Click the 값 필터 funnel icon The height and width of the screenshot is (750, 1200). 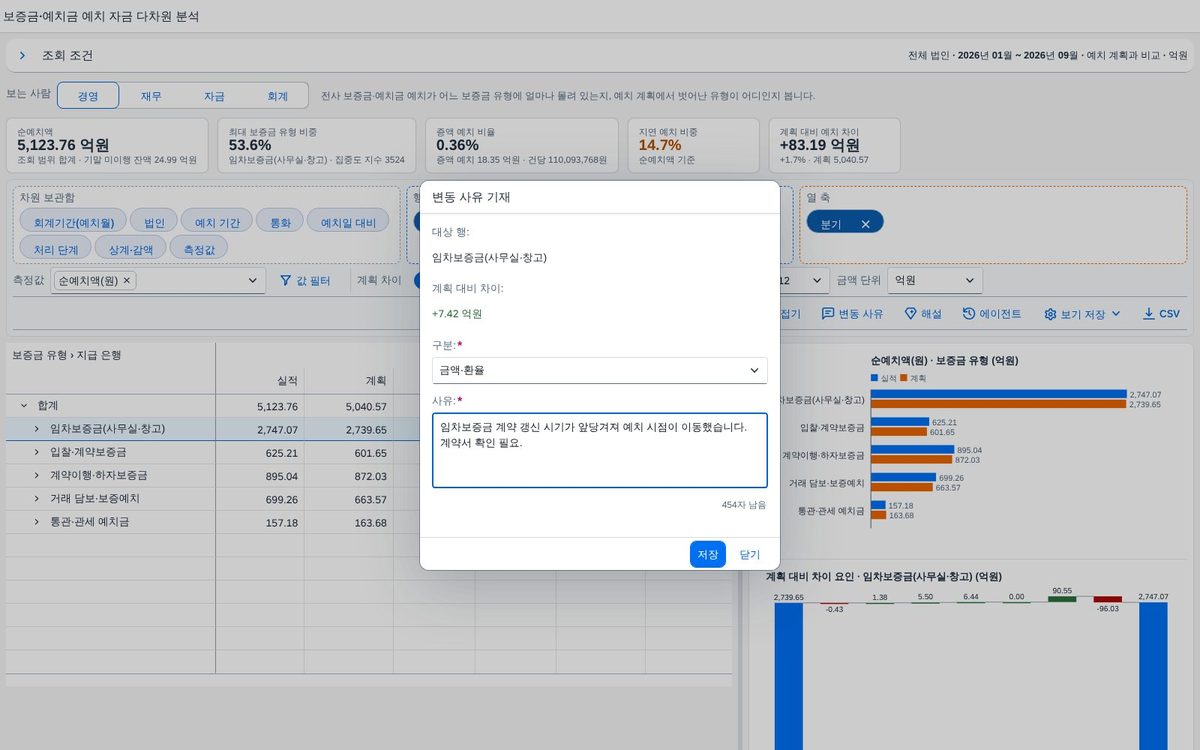[285, 281]
